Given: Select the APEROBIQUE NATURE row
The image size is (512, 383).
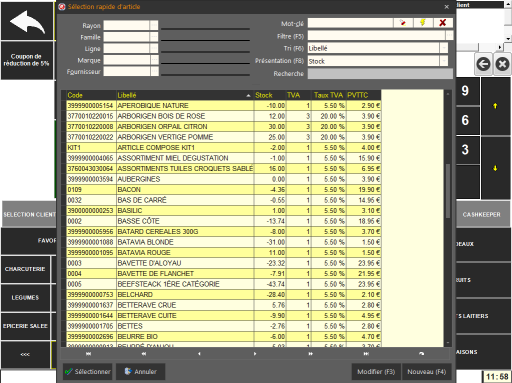Looking at the screenshot, I should [x=223, y=106].
